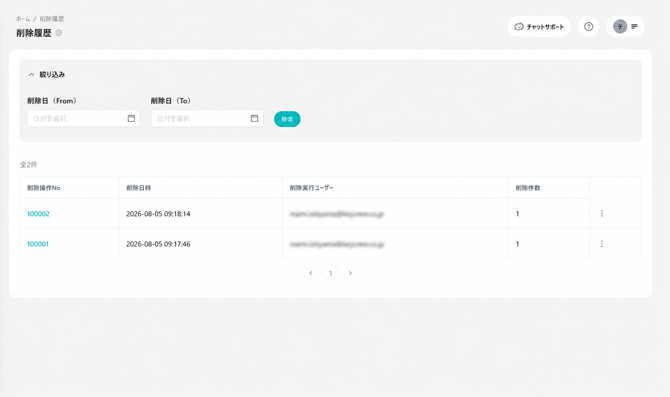
Task: Open the more options menu for row 100002
Action: 602,213
